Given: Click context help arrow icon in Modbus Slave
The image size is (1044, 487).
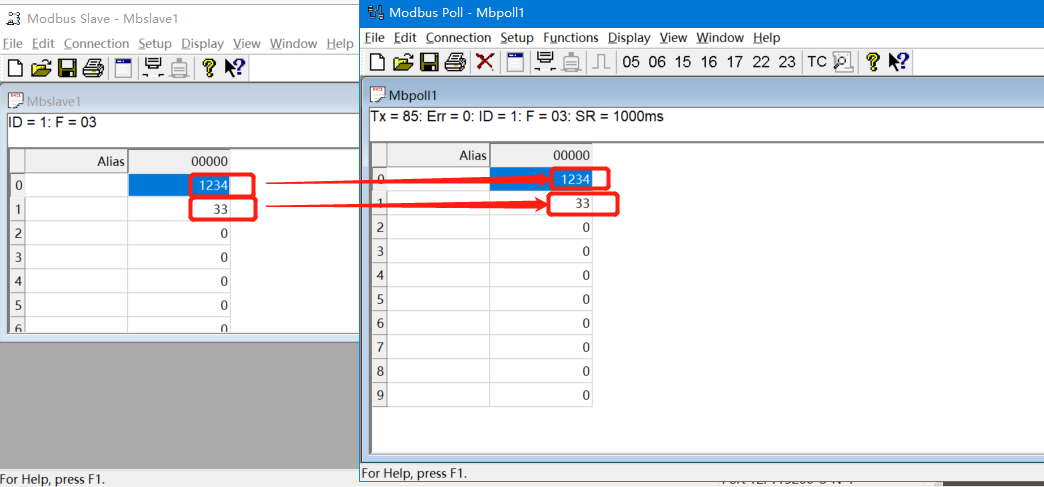Looking at the screenshot, I should (235, 68).
